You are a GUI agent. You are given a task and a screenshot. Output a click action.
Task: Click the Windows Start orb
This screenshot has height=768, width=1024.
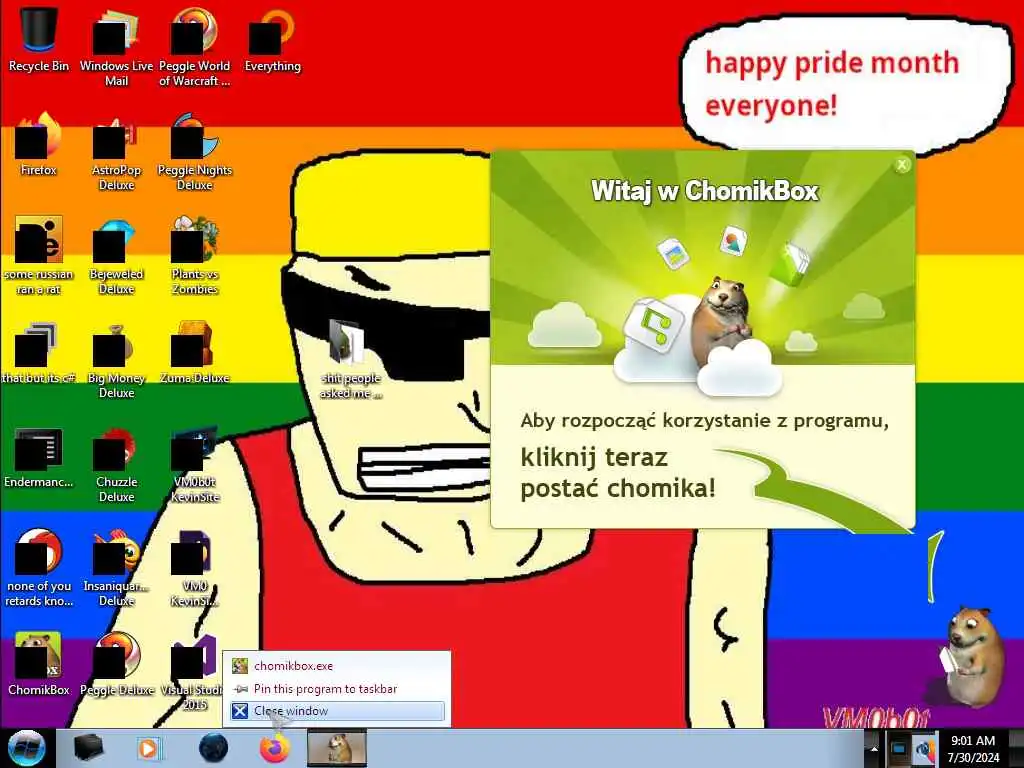tap(26, 748)
